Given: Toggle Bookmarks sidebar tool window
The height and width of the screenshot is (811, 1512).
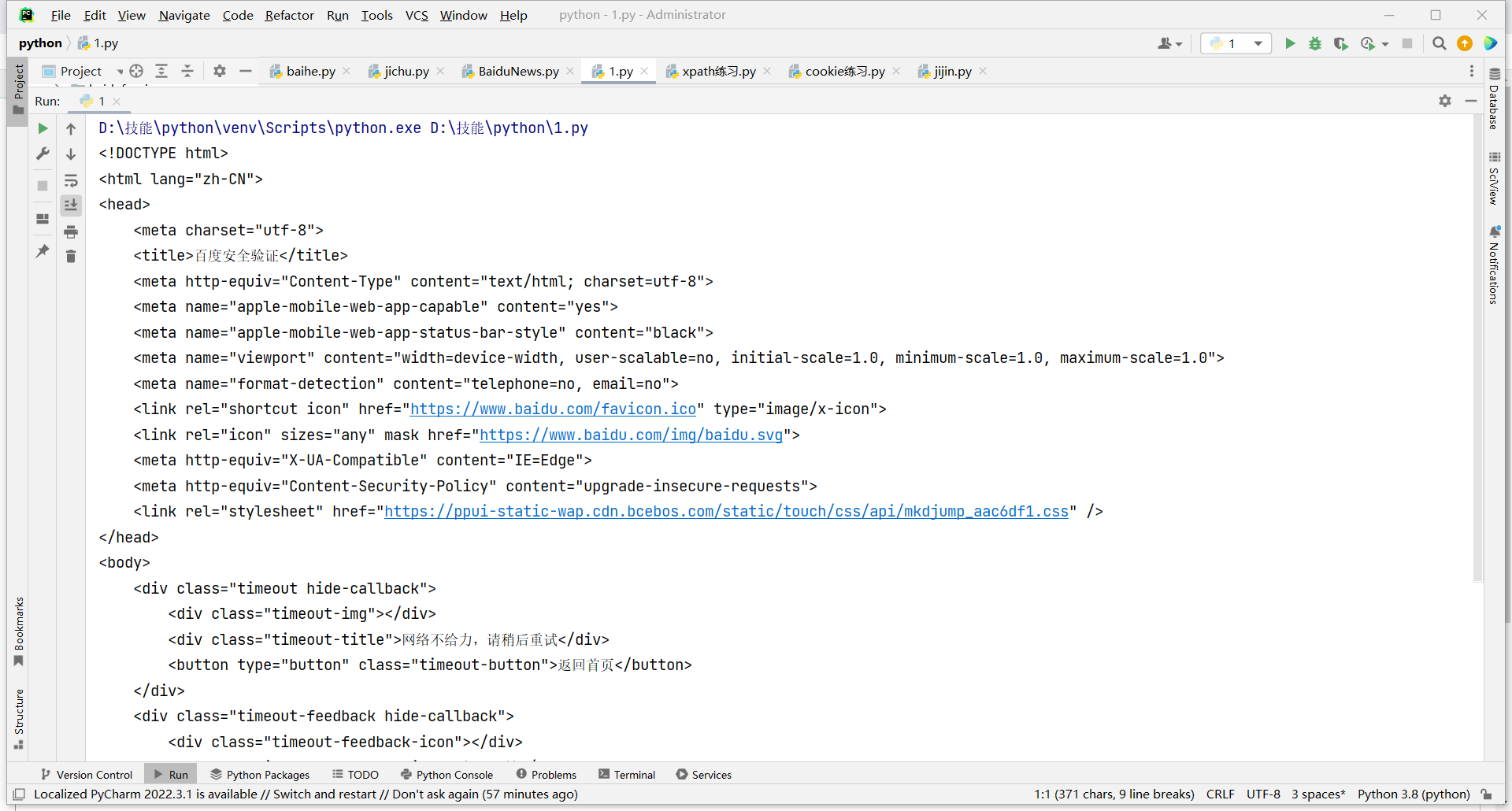Looking at the screenshot, I should point(18,632).
